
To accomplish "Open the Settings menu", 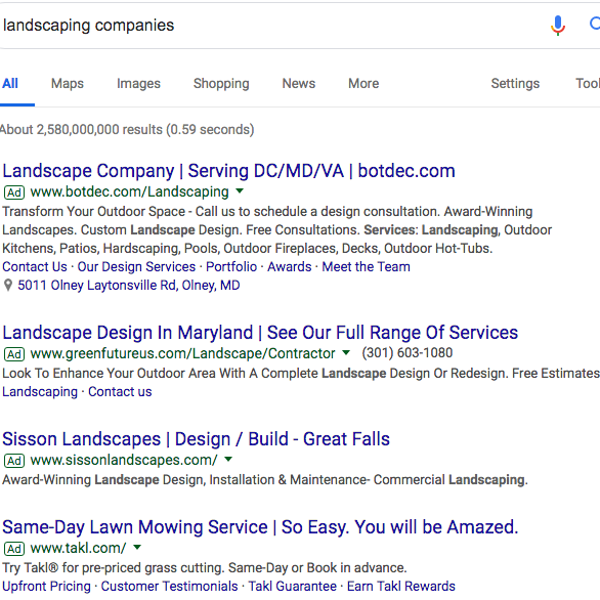I will pos(515,83).
